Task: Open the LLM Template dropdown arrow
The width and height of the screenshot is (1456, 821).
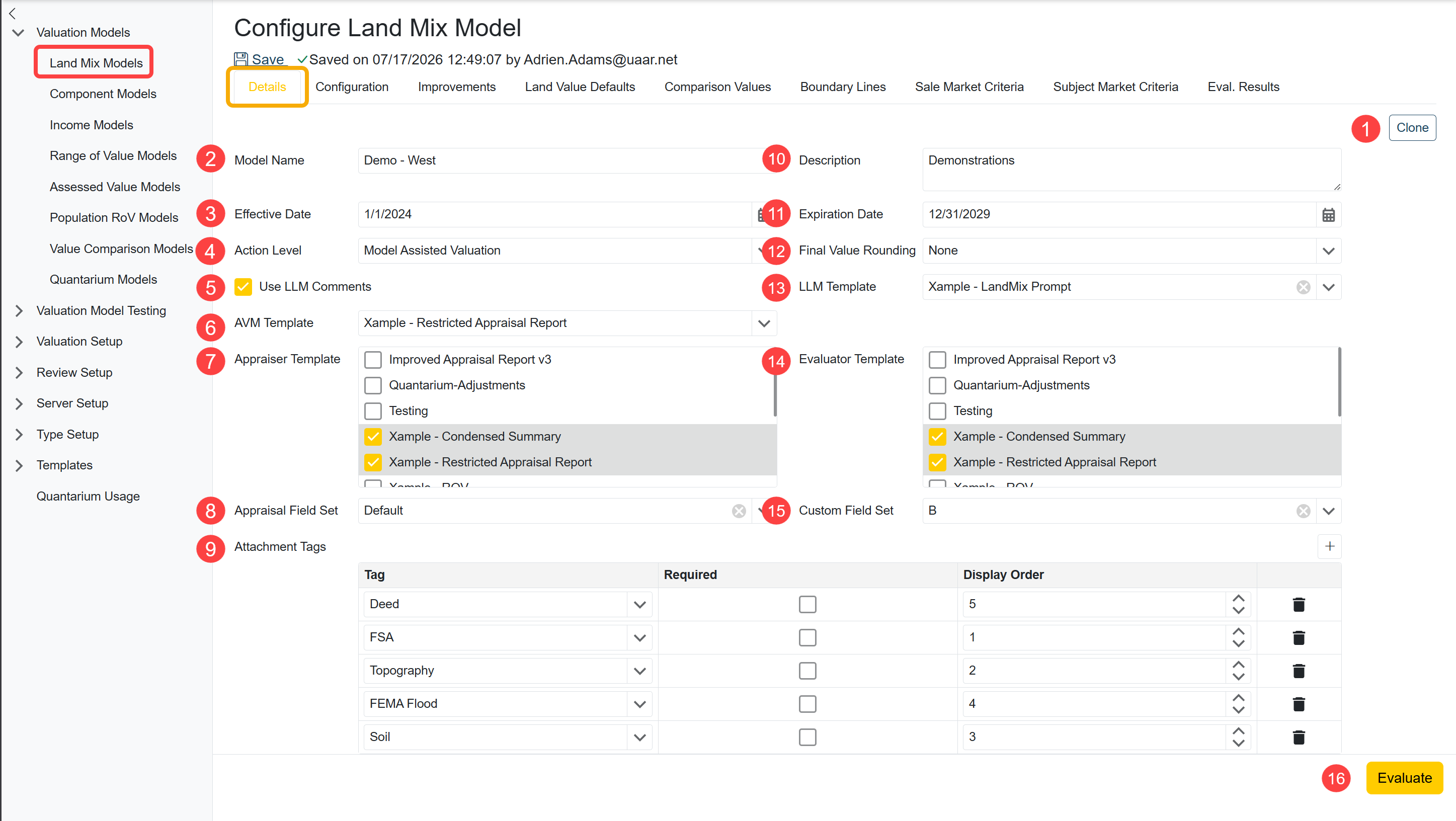Action: [x=1328, y=287]
